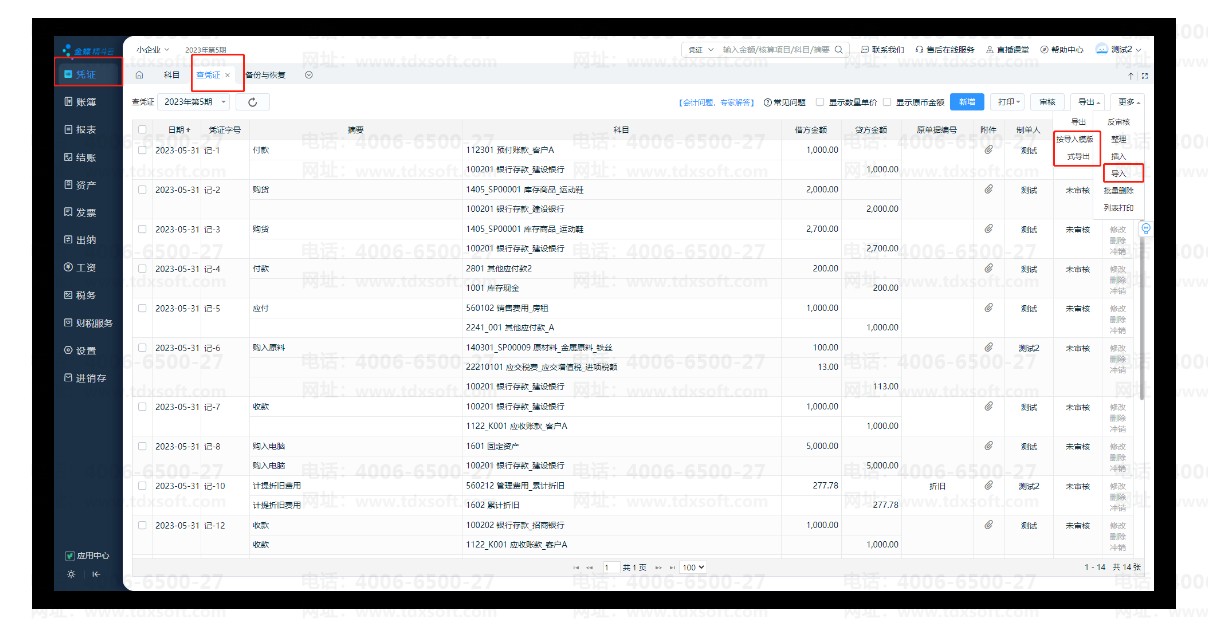The width and height of the screenshot is (1208, 627).
Task: Check the voucher 记-4 row checkbox
Action: coord(142,268)
